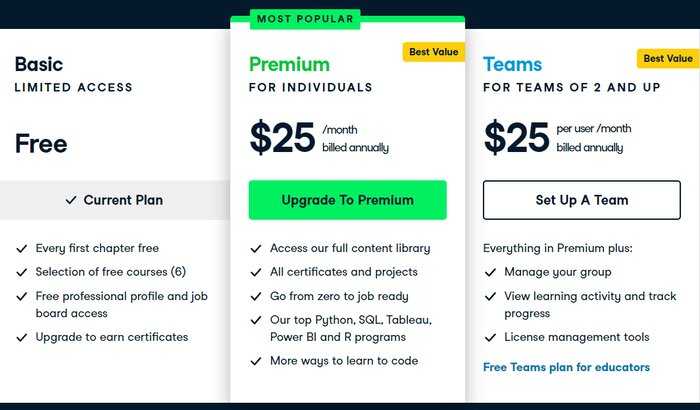Click checkmark next to Selection of free courses
Image resolution: width=700 pixels, height=410 pixels.
click(x=21, y=272)
